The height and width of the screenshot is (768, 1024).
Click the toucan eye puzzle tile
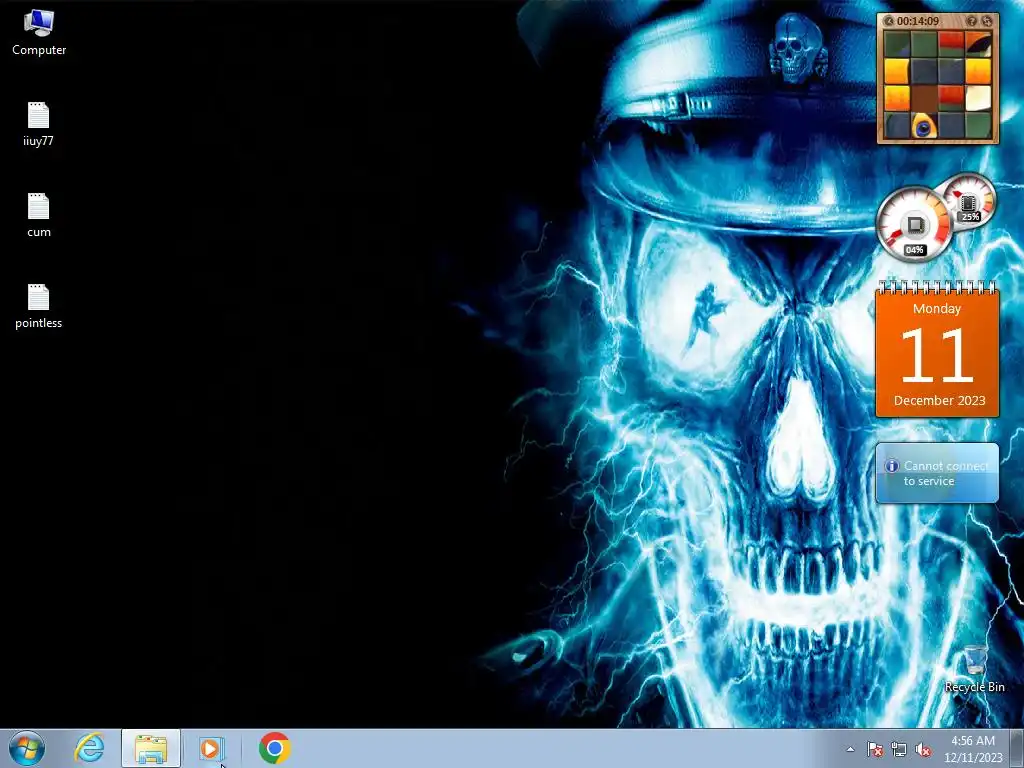coord(924,125)
